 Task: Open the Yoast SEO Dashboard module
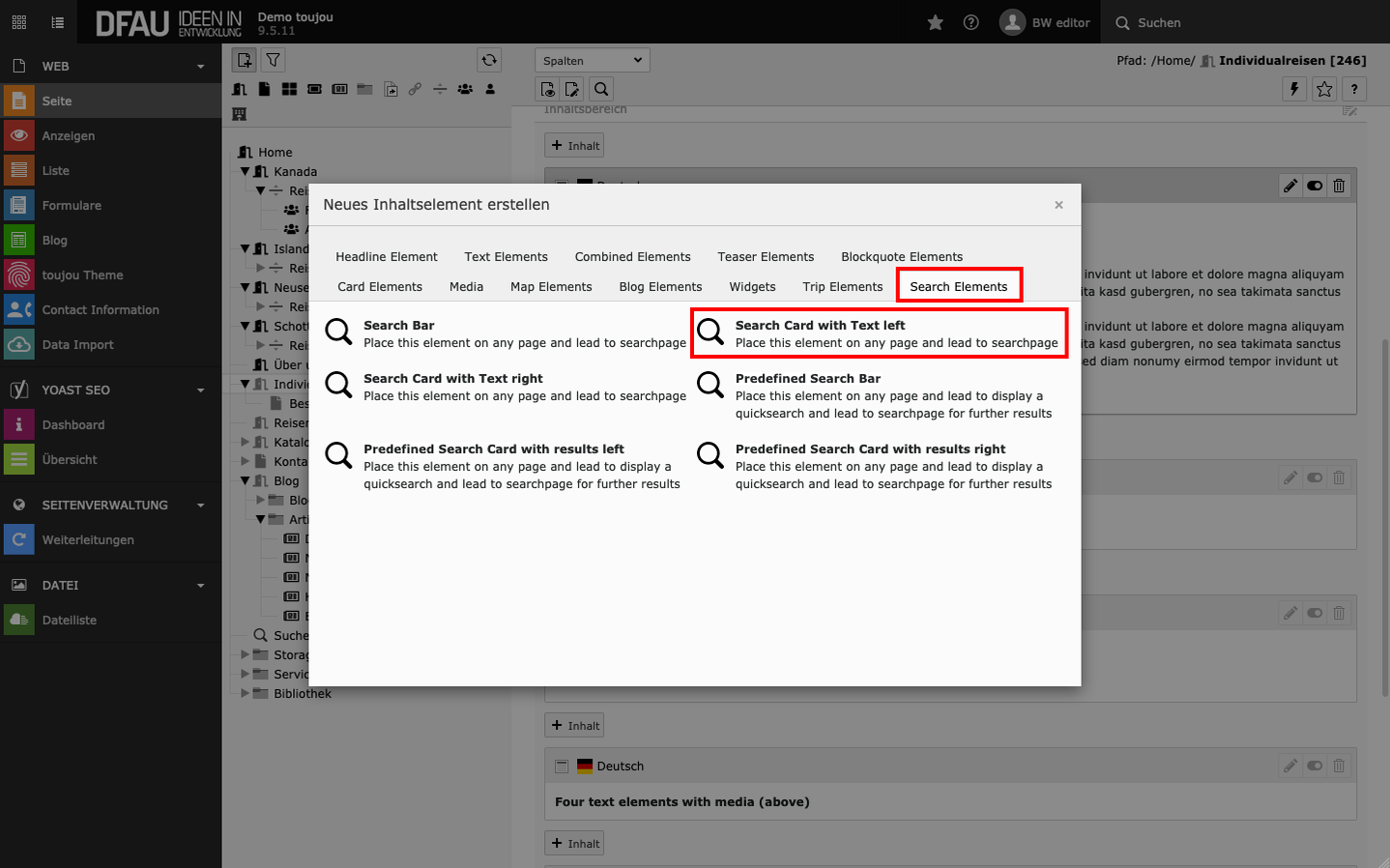click(73, 425)
